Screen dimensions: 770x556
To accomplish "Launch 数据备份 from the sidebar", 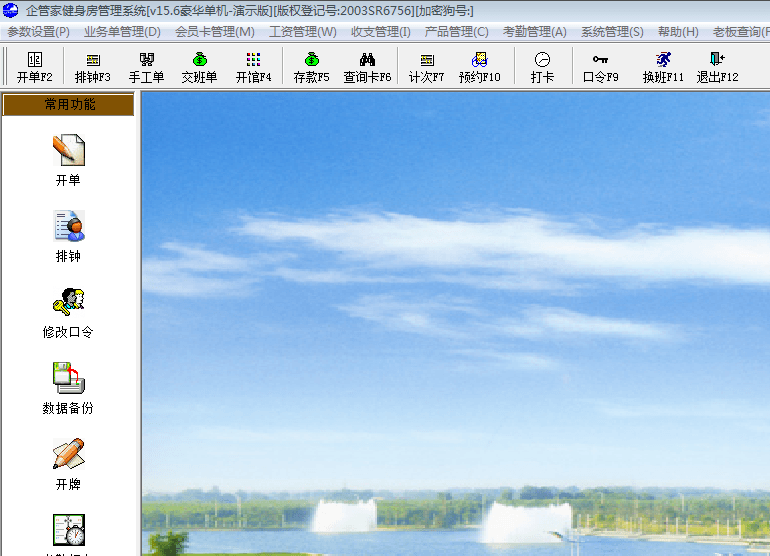I will 68,387.
